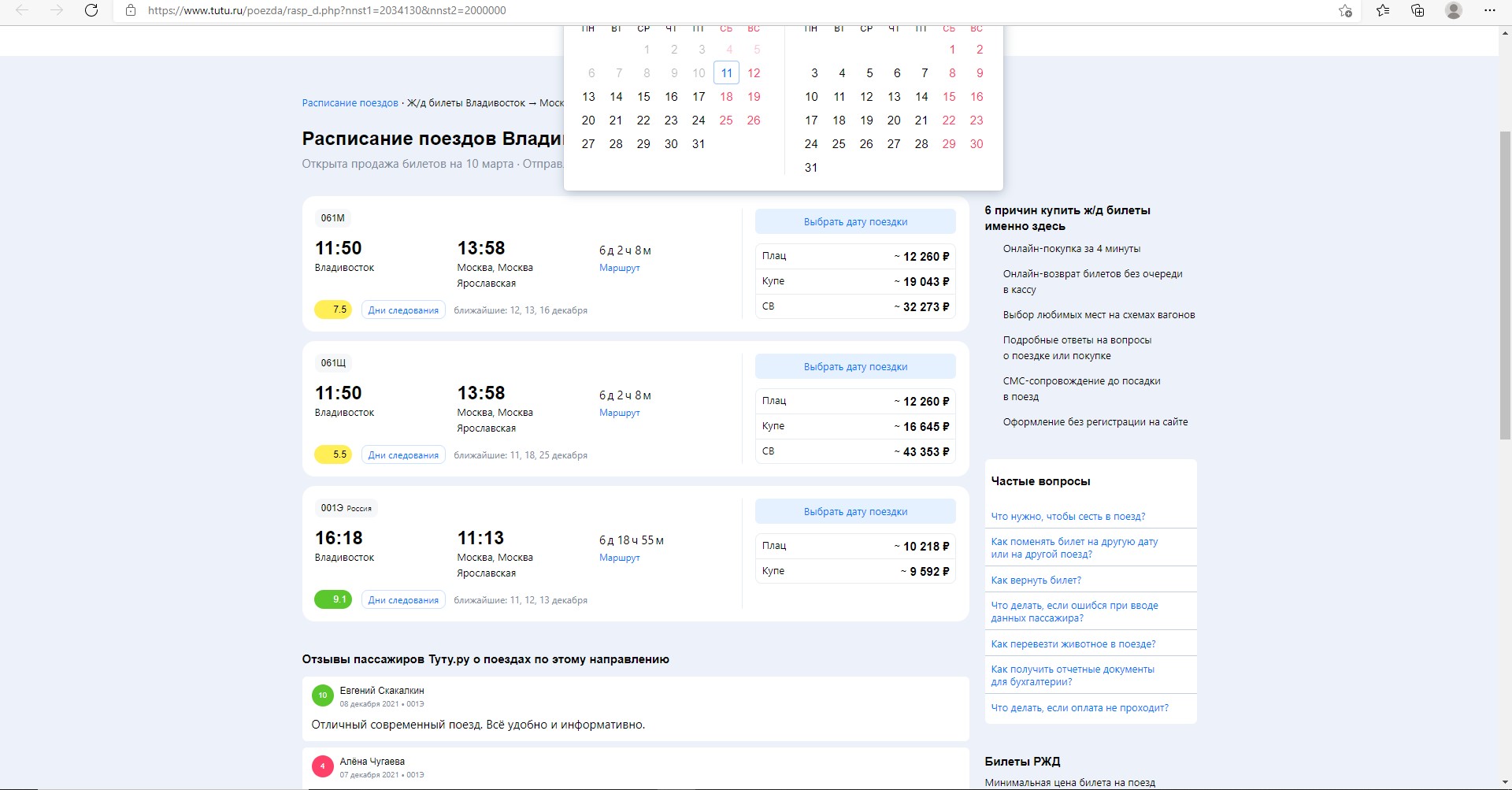Add page to favorites star icon

pyautogui.click(x=1346, y=10)
